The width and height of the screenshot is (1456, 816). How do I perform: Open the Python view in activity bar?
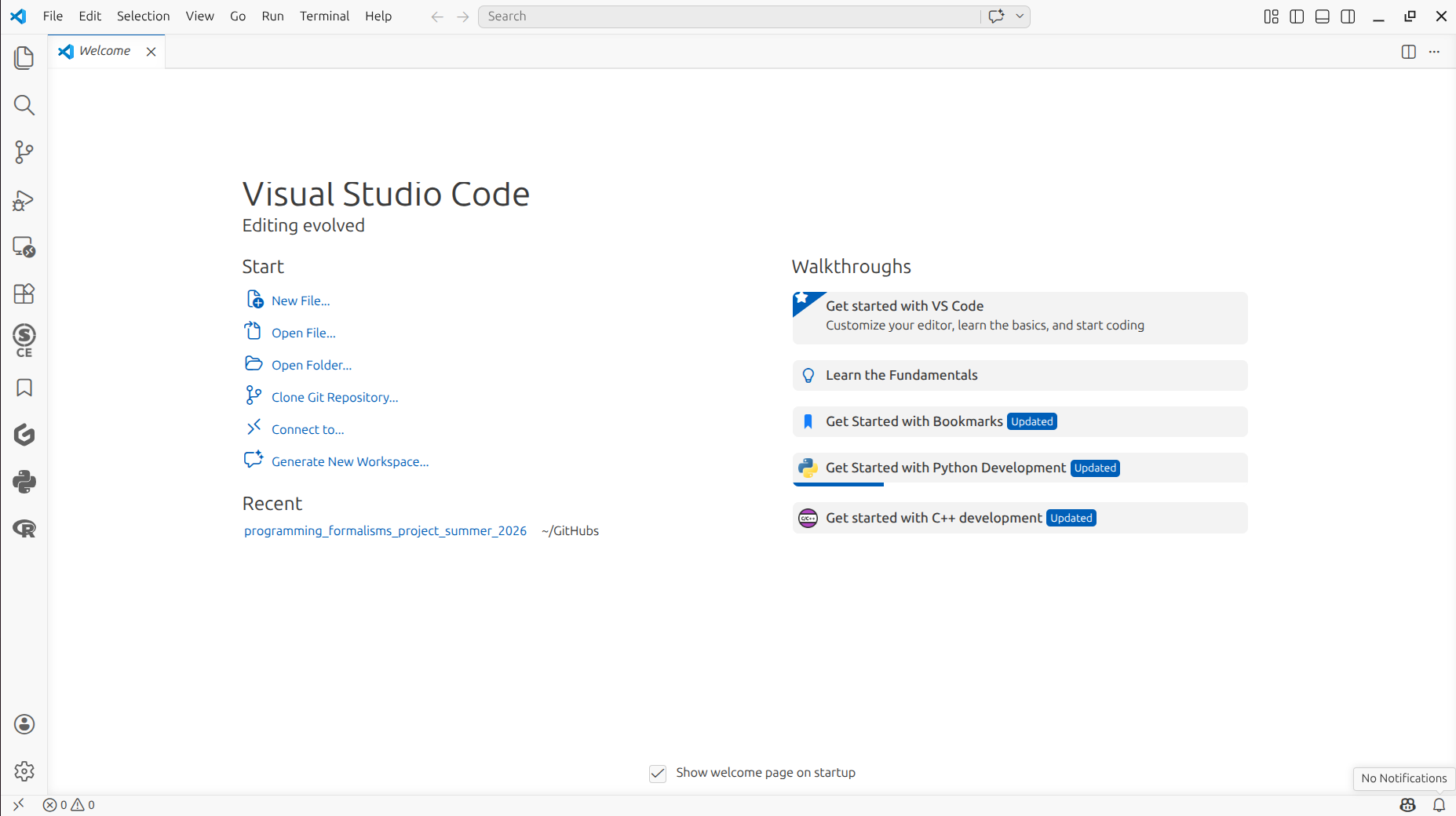(24, 482)
